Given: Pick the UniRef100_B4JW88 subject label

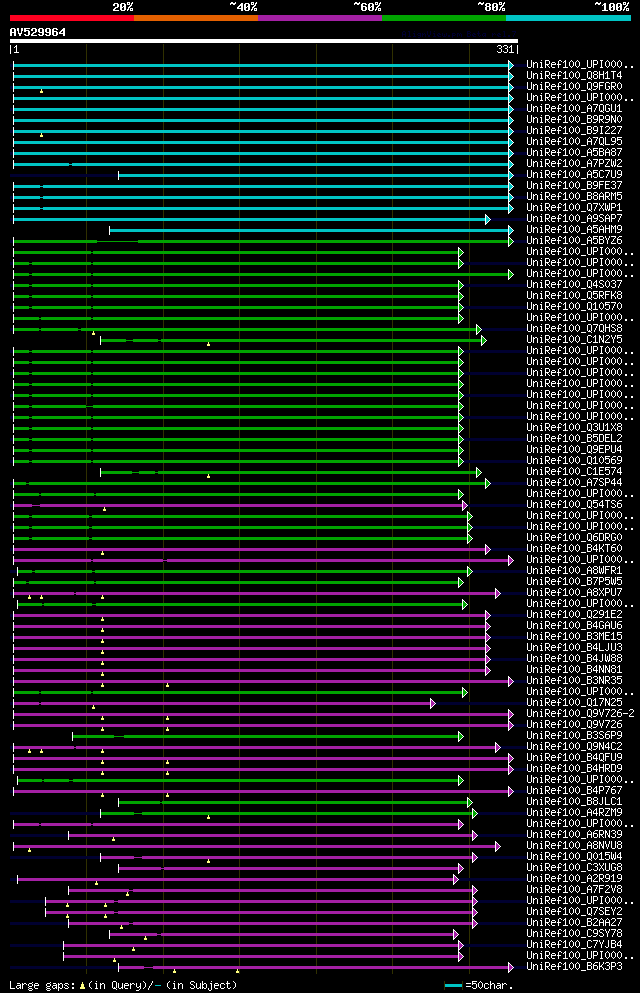Looking at the screenshot, I should pyautogui.click(x=574, y=658).
